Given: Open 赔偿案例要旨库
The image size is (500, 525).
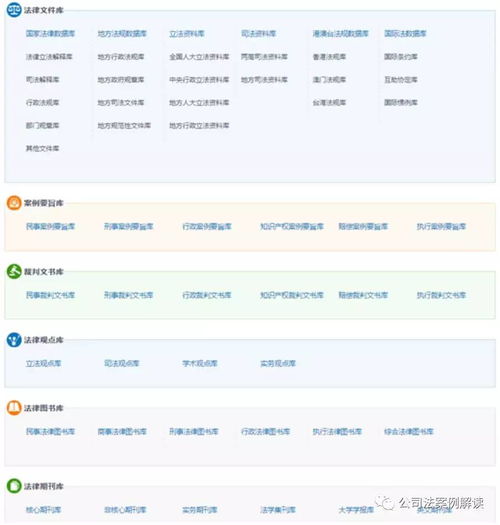Looking at the screenshot, I should 363,226.
